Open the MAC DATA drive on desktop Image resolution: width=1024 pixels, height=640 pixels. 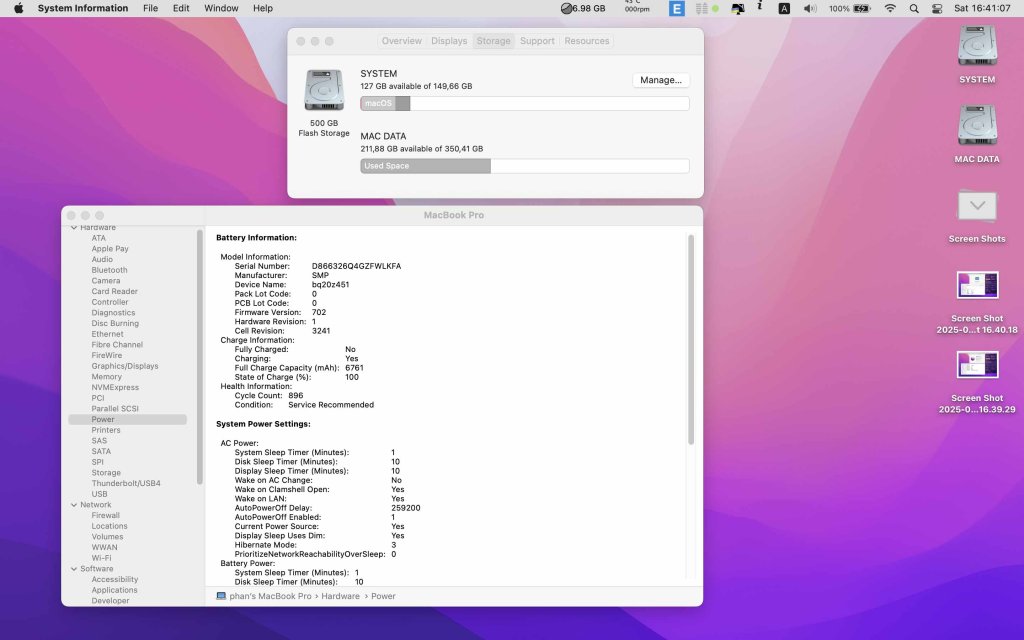[976, 126]
